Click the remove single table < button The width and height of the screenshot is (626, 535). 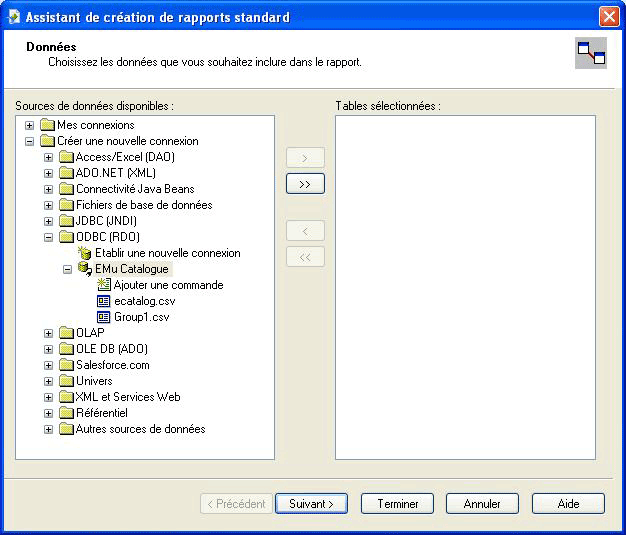(x=305, y=231)
